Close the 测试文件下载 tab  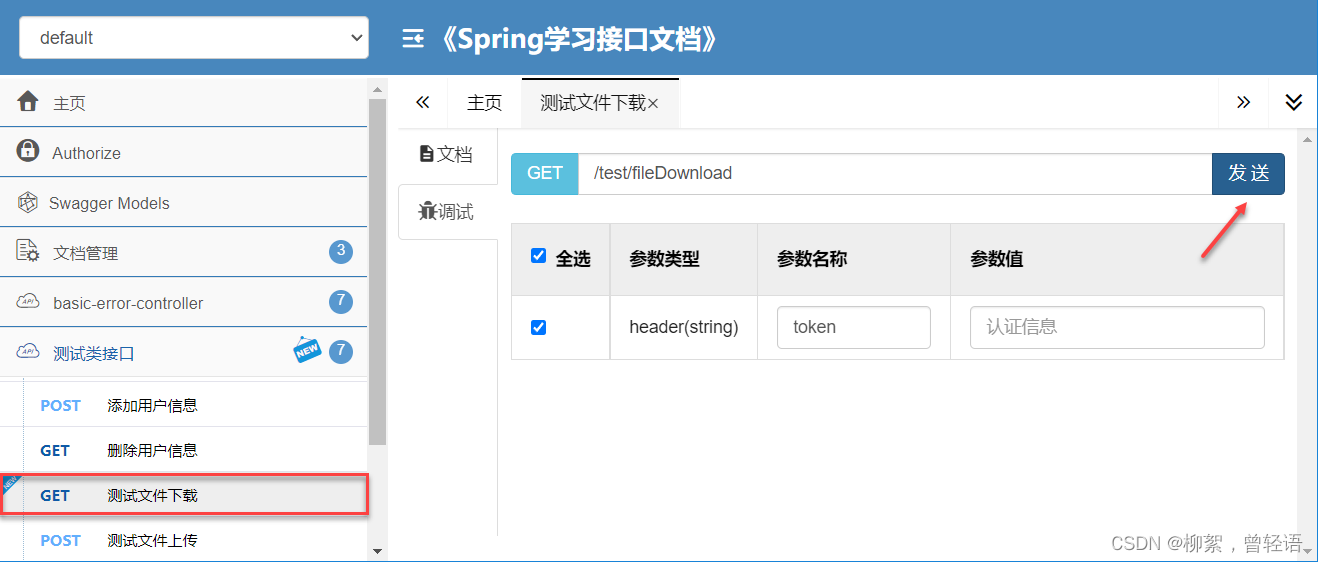click(653, 104)
